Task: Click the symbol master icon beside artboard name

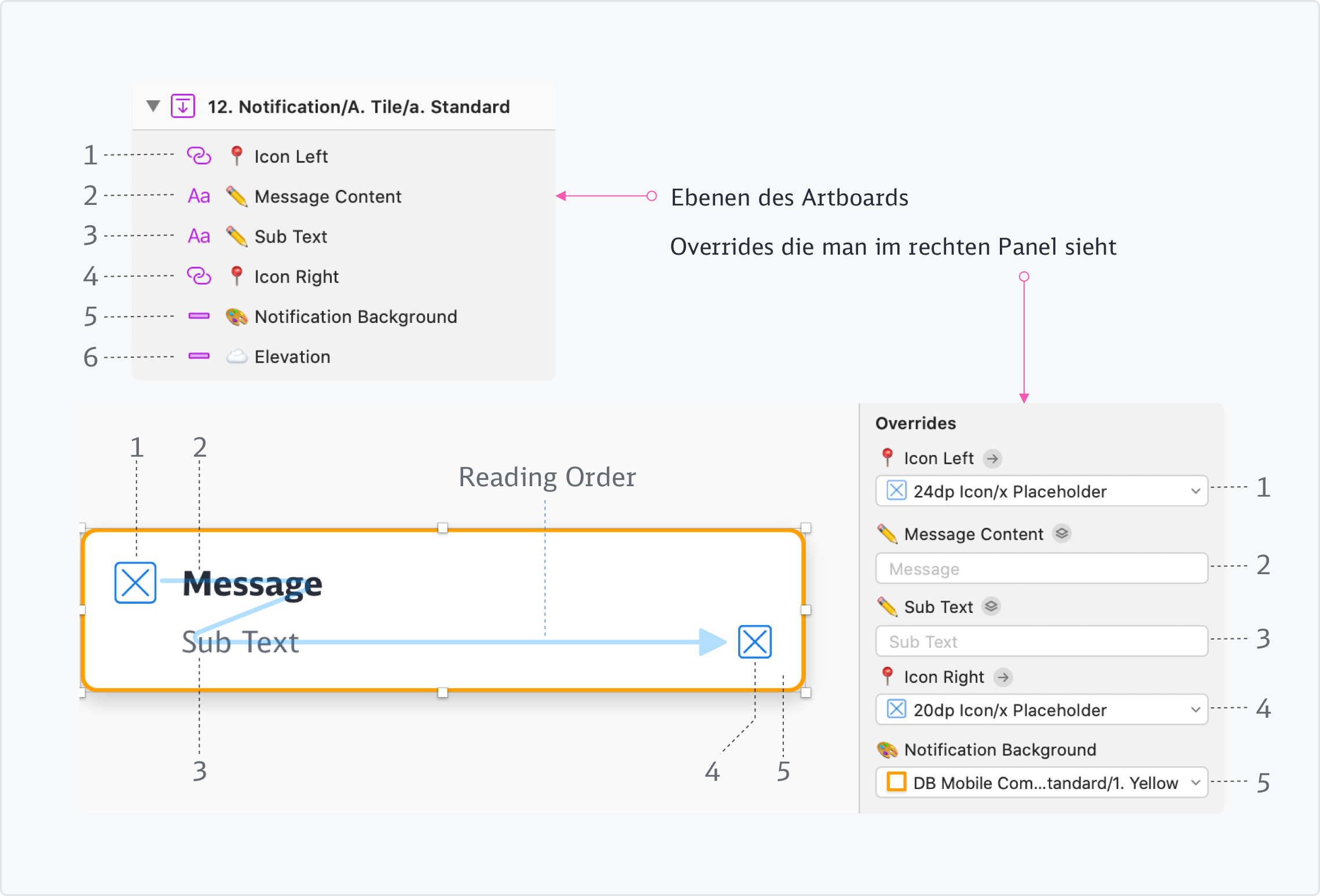Action: 183,107
